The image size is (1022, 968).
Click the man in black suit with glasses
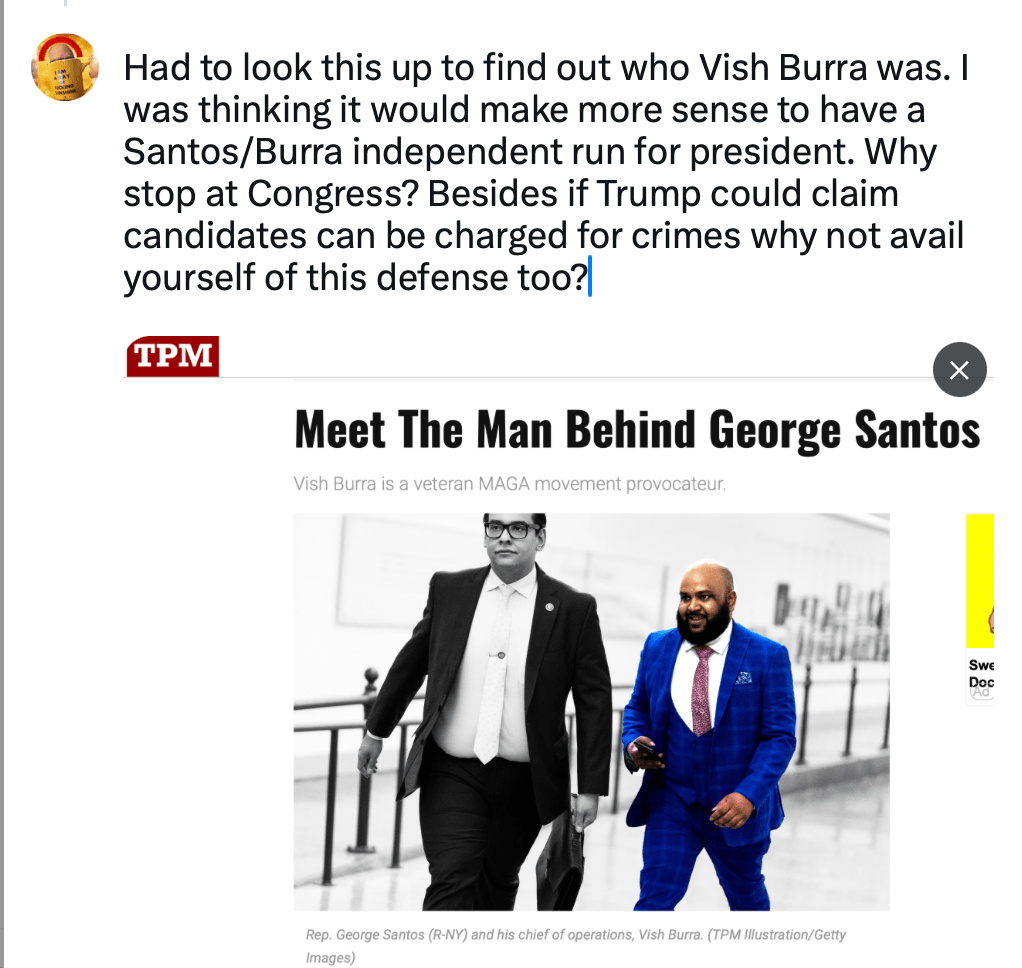(x=486, y=712)
